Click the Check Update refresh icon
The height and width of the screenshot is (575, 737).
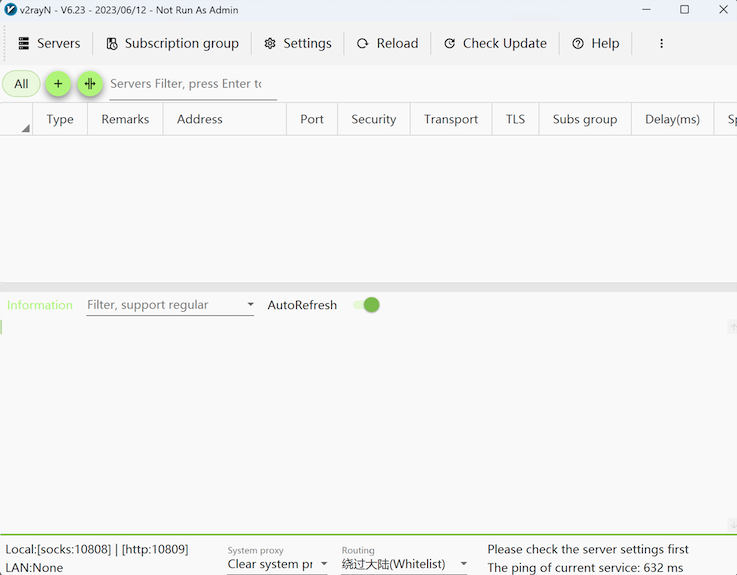(x=449, y=44)
